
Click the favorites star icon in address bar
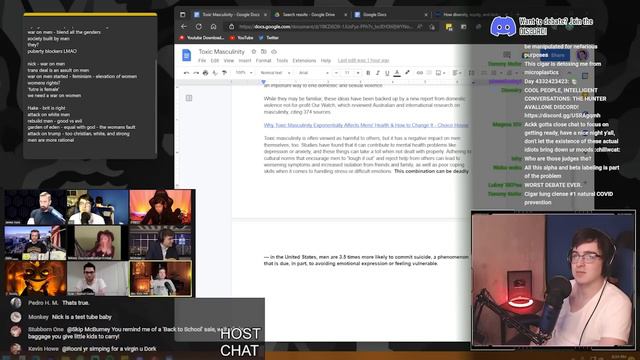point(432,27)
